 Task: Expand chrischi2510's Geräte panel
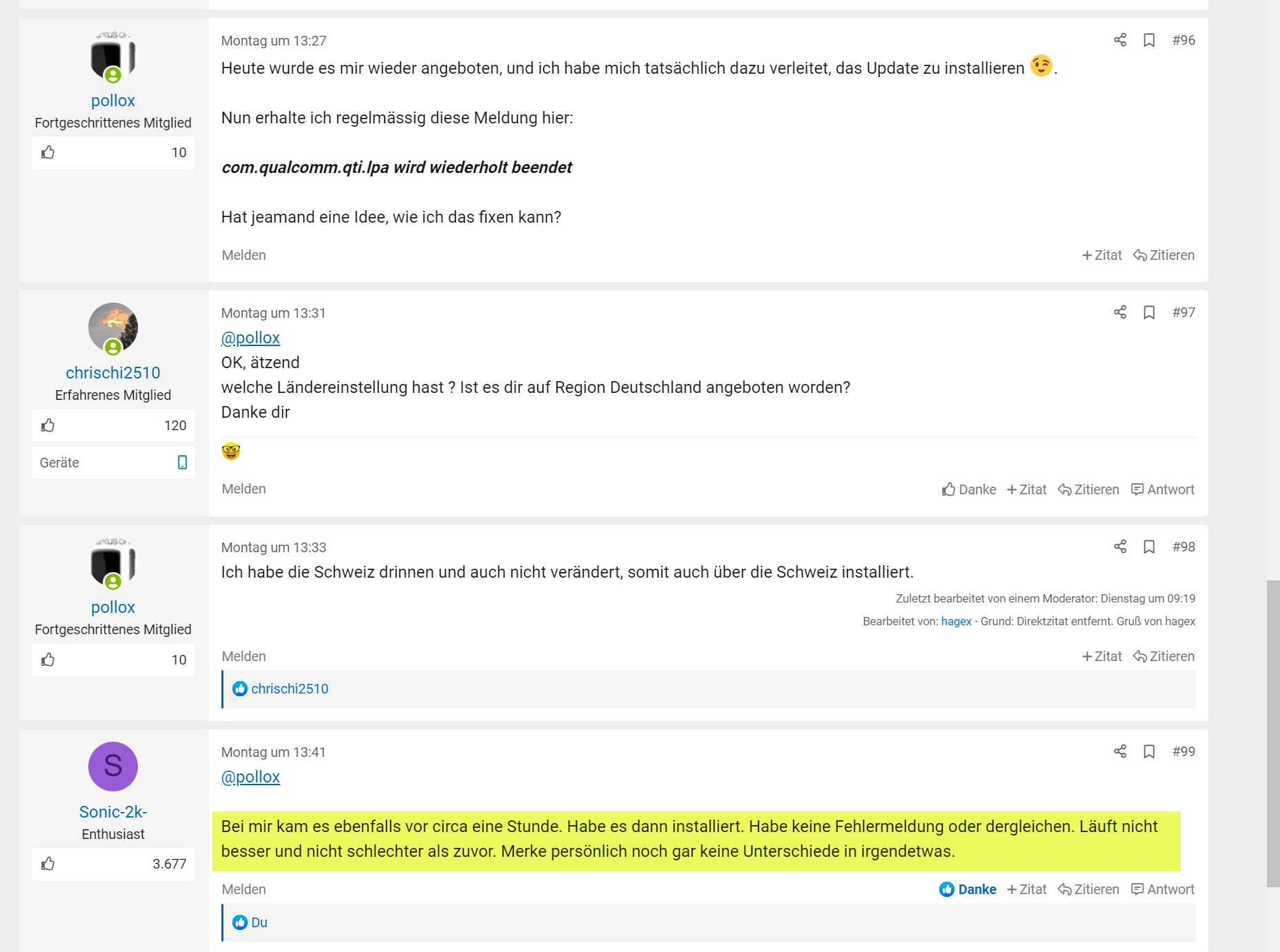tap(113, 463)
